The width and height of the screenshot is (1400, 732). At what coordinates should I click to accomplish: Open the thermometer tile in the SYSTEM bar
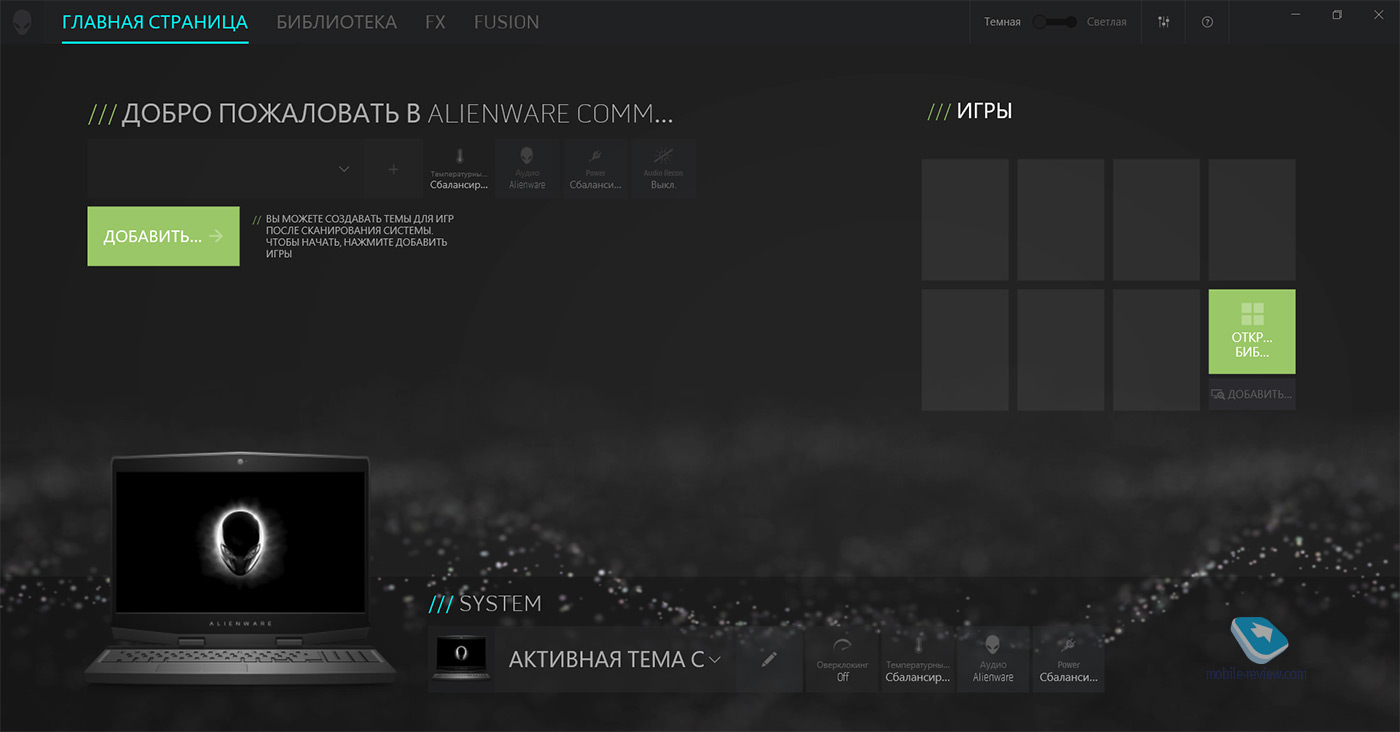coord(918,659)
